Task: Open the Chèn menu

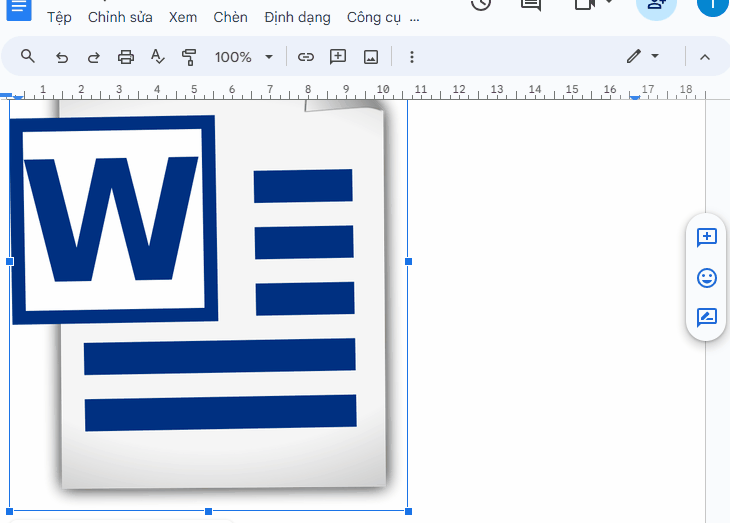Action: 230,18
